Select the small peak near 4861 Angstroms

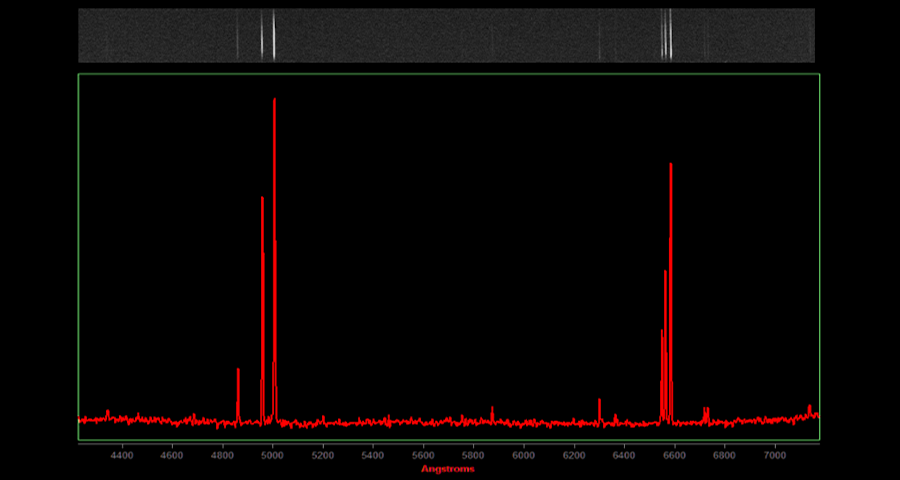238,370
